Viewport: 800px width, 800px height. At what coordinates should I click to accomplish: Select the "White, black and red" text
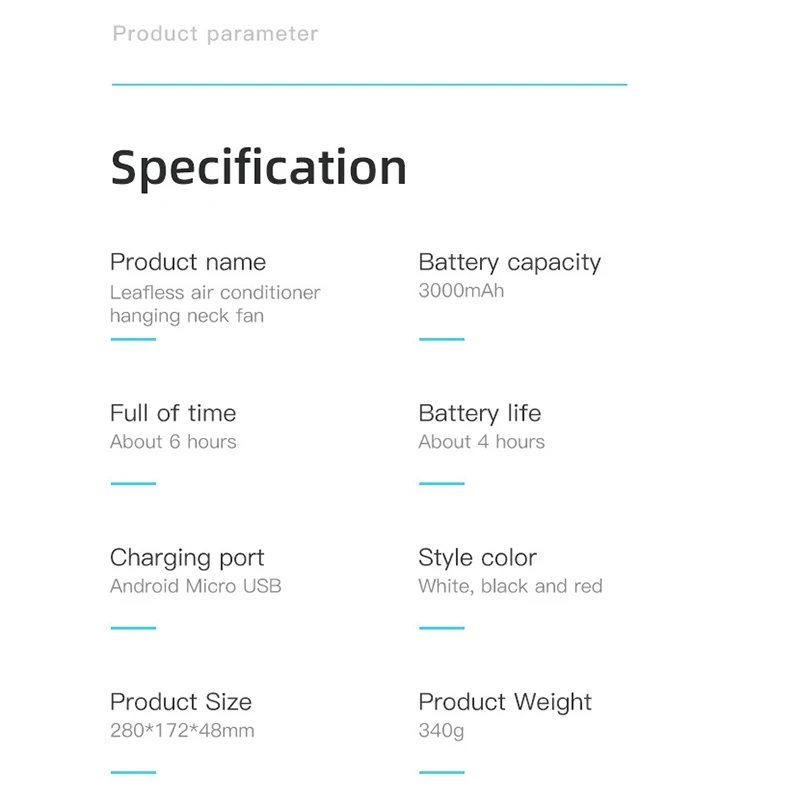coord(510,586)
